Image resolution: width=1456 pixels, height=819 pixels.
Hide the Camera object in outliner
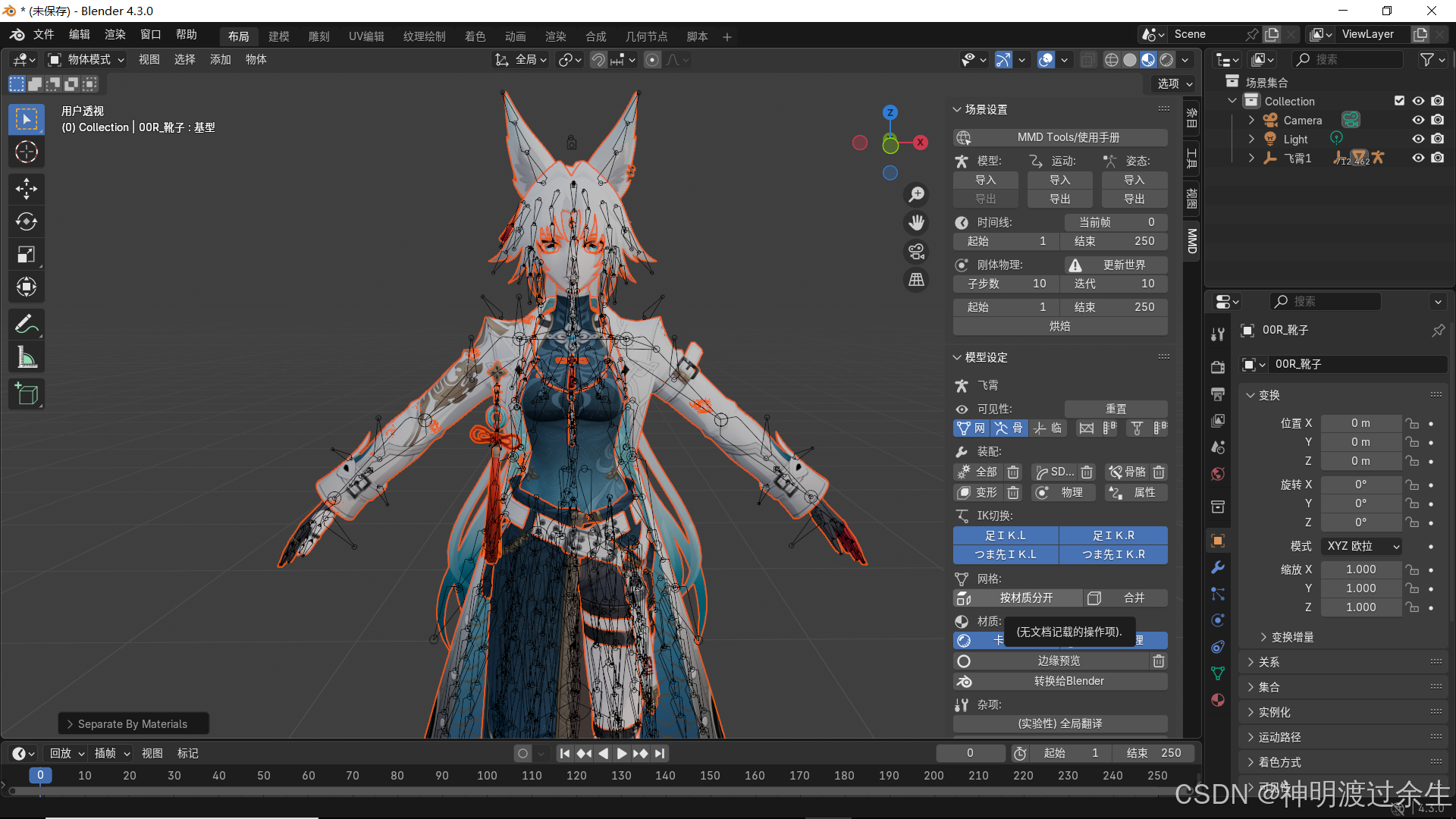pyautogui.click(x=1418, y=120)
